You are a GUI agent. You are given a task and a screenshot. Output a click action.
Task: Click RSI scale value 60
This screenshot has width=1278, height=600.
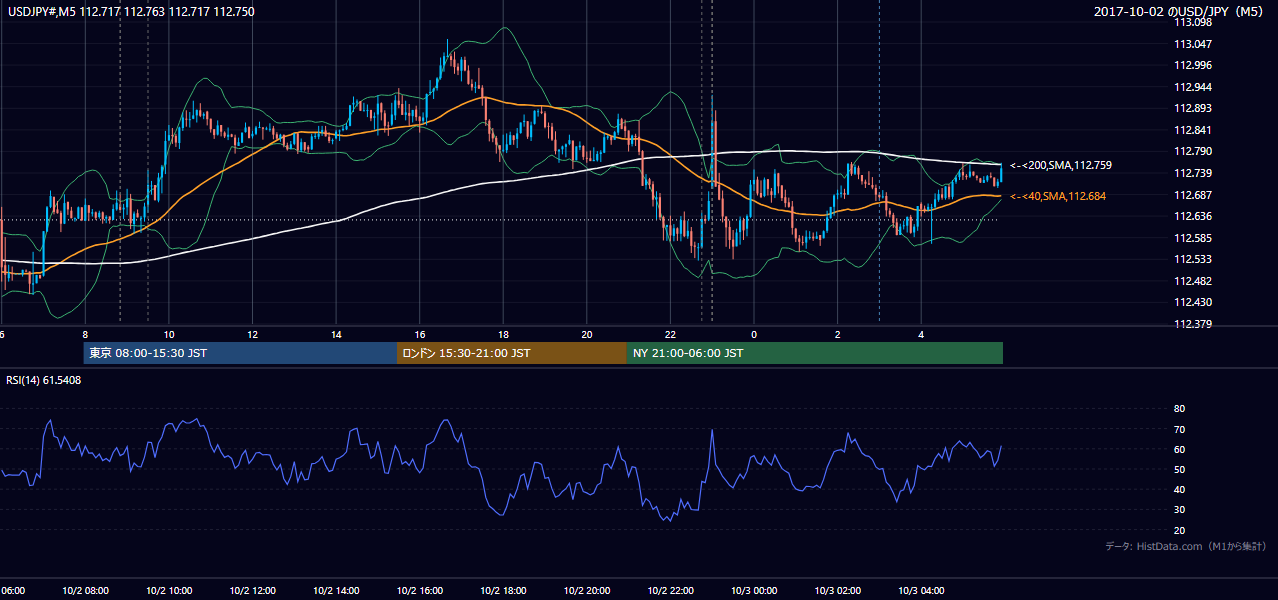point(1179,449)
